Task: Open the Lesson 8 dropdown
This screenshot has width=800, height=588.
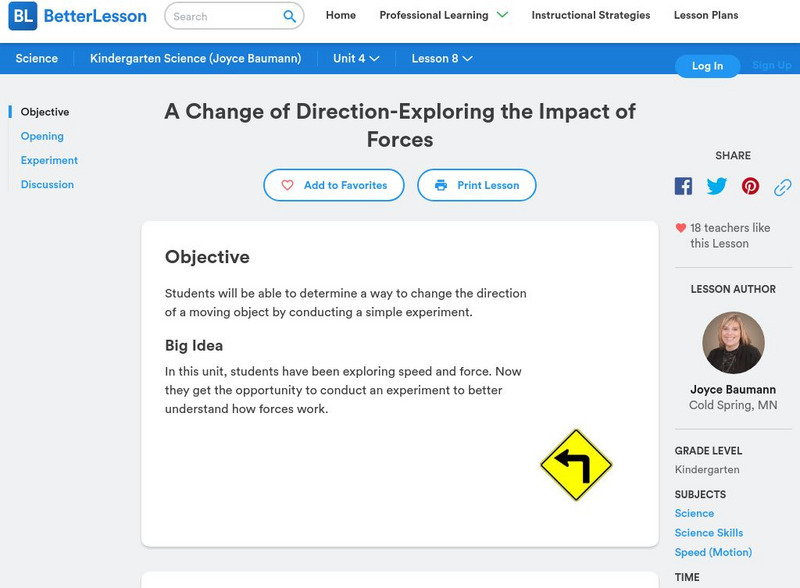Action: tap(442, 59)
